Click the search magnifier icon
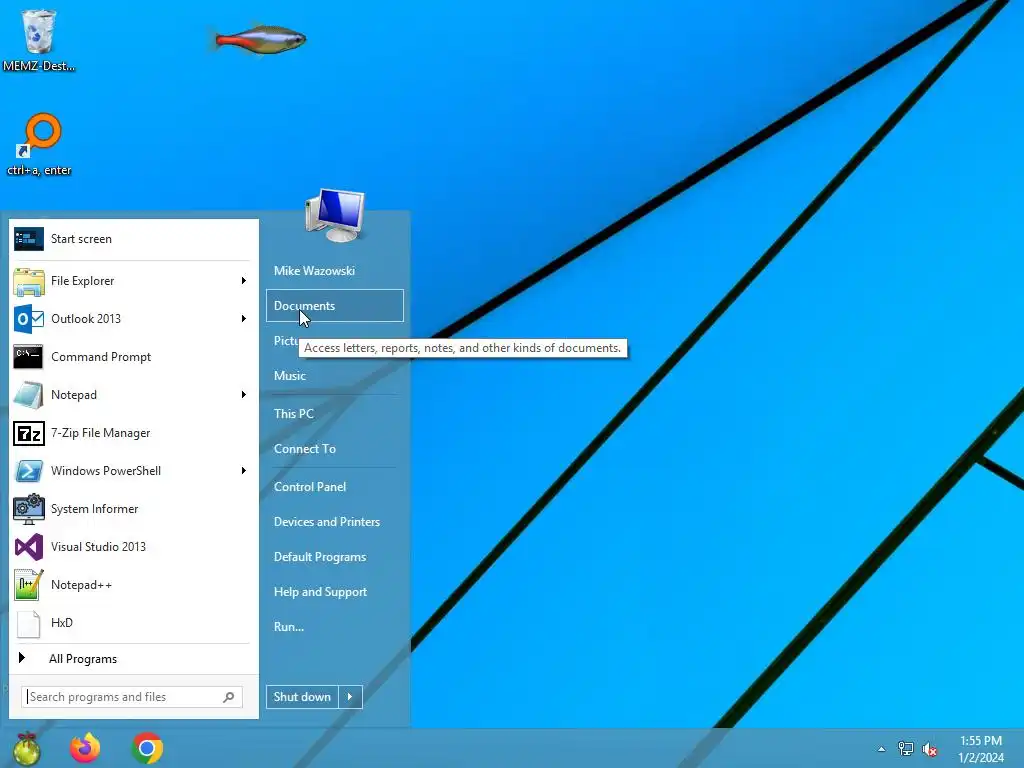The image size is (1024, 768). pos(229,697)
